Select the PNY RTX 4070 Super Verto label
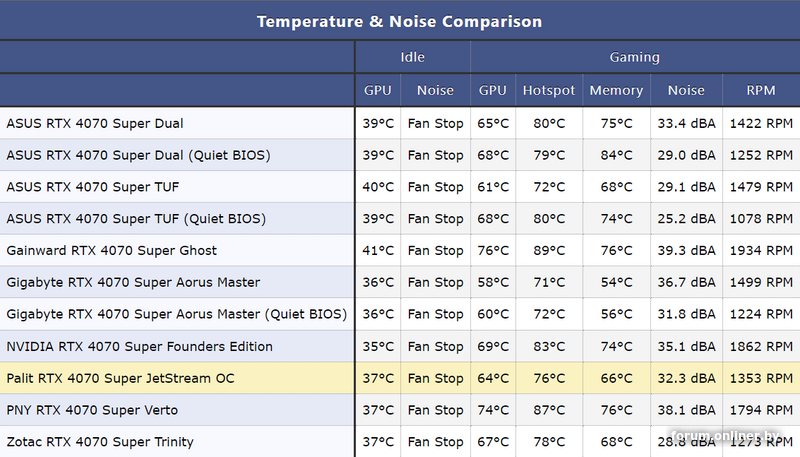This screenshot has width=800, height=457. (x=92, y=410)
